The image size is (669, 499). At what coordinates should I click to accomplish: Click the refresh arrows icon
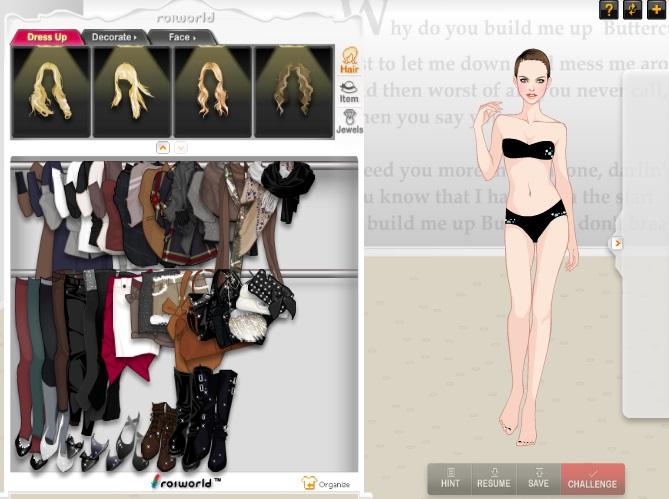coord(632,10)
